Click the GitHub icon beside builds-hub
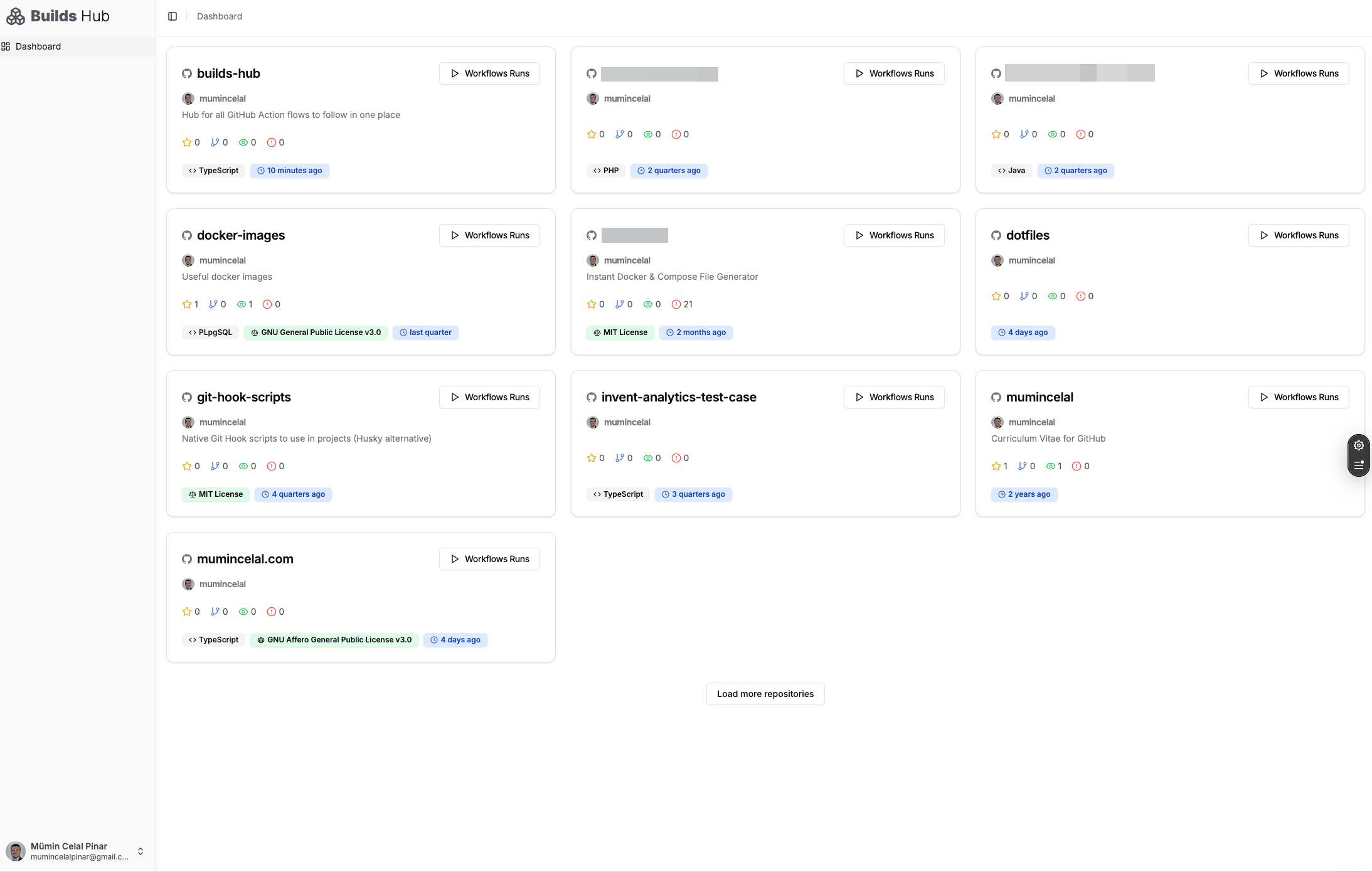This screenshot has height=872, width=1372. pos(187,73)
